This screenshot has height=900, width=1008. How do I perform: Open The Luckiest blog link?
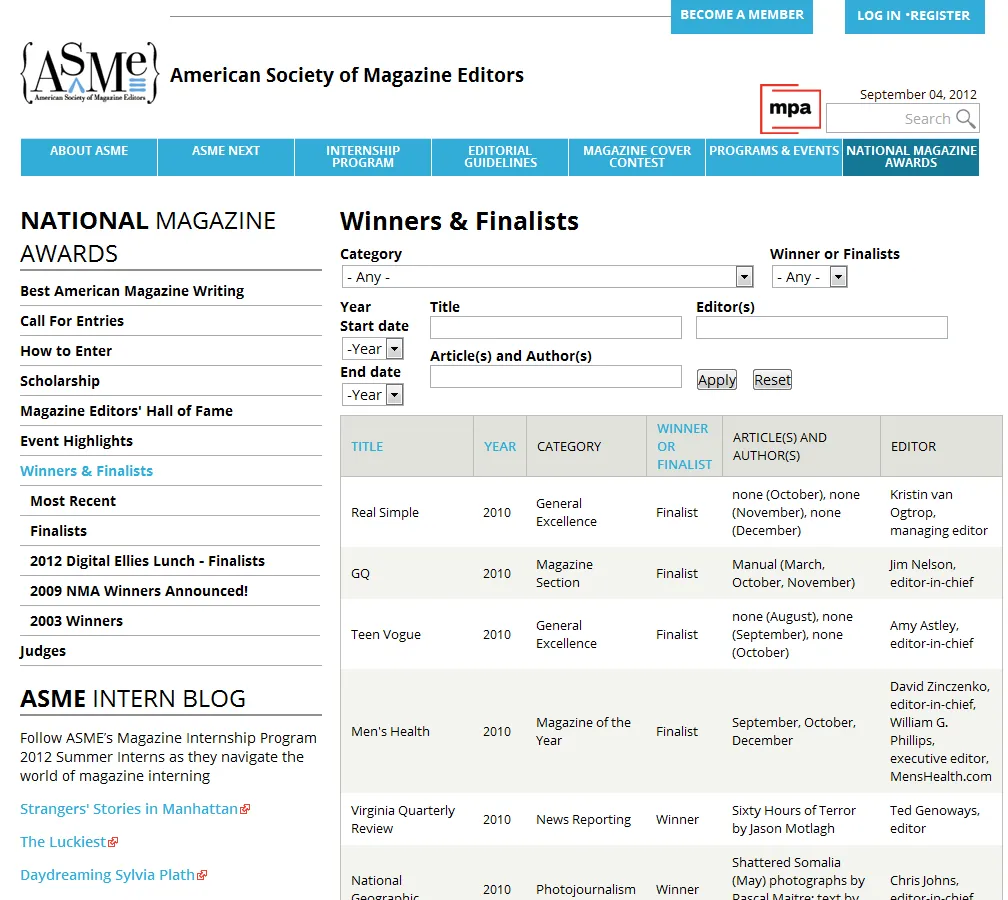[x=63, y=842]
